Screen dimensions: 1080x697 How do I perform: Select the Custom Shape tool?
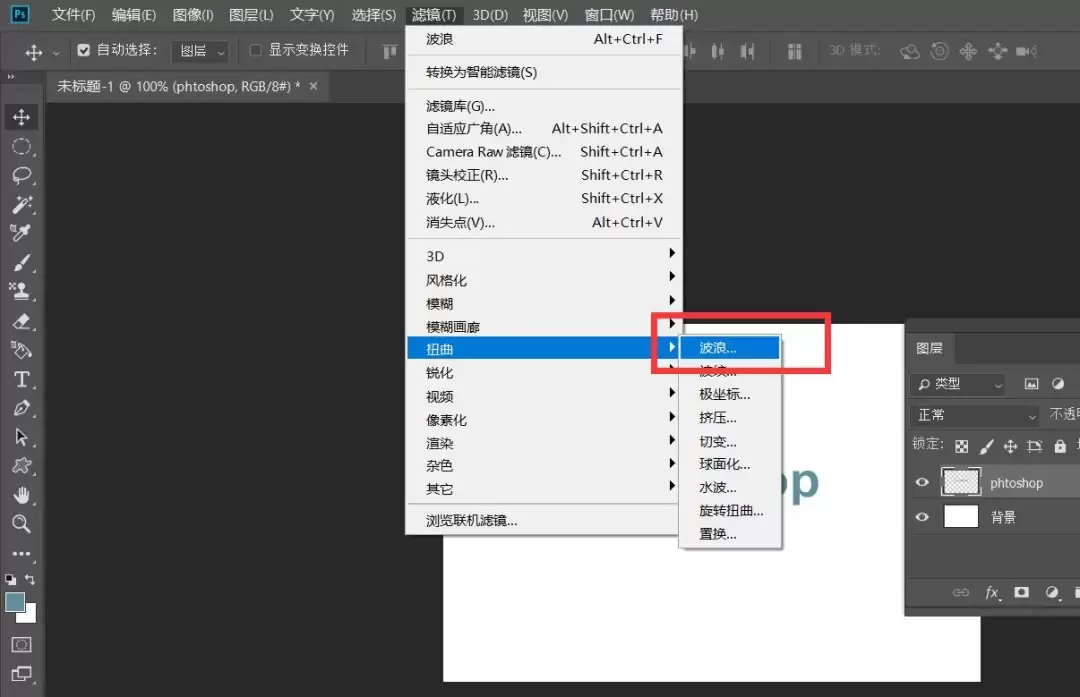coord(21,466)
